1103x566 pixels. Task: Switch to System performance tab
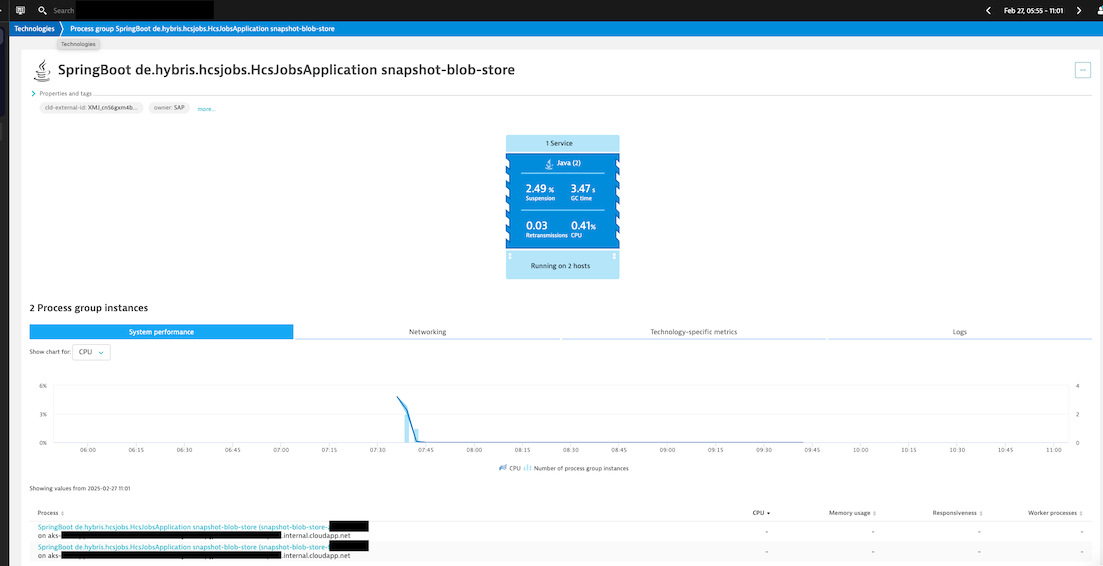coord(161,332)
